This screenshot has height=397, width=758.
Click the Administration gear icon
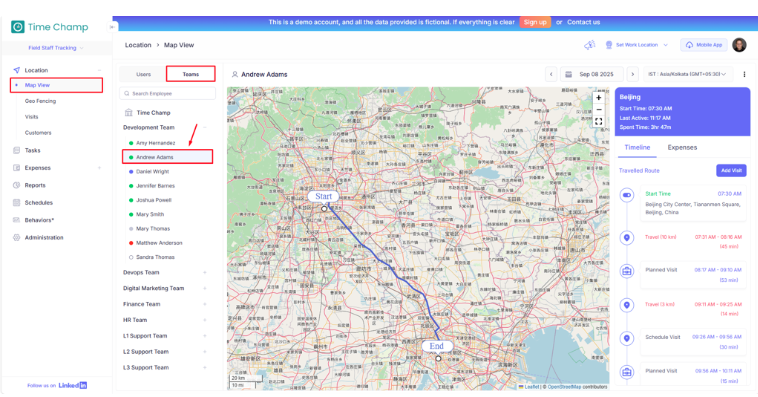(x=16, y=237)
